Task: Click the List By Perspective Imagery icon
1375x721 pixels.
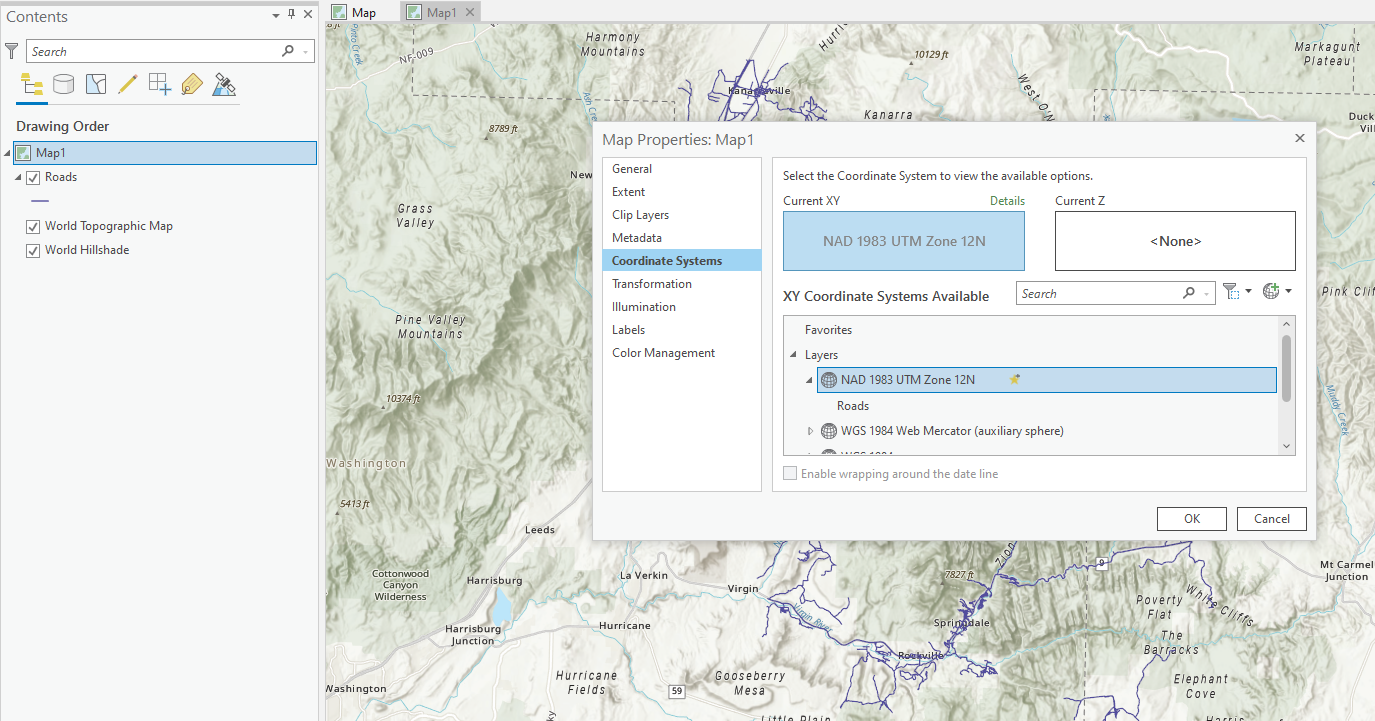Action: [x=223, y=84]
